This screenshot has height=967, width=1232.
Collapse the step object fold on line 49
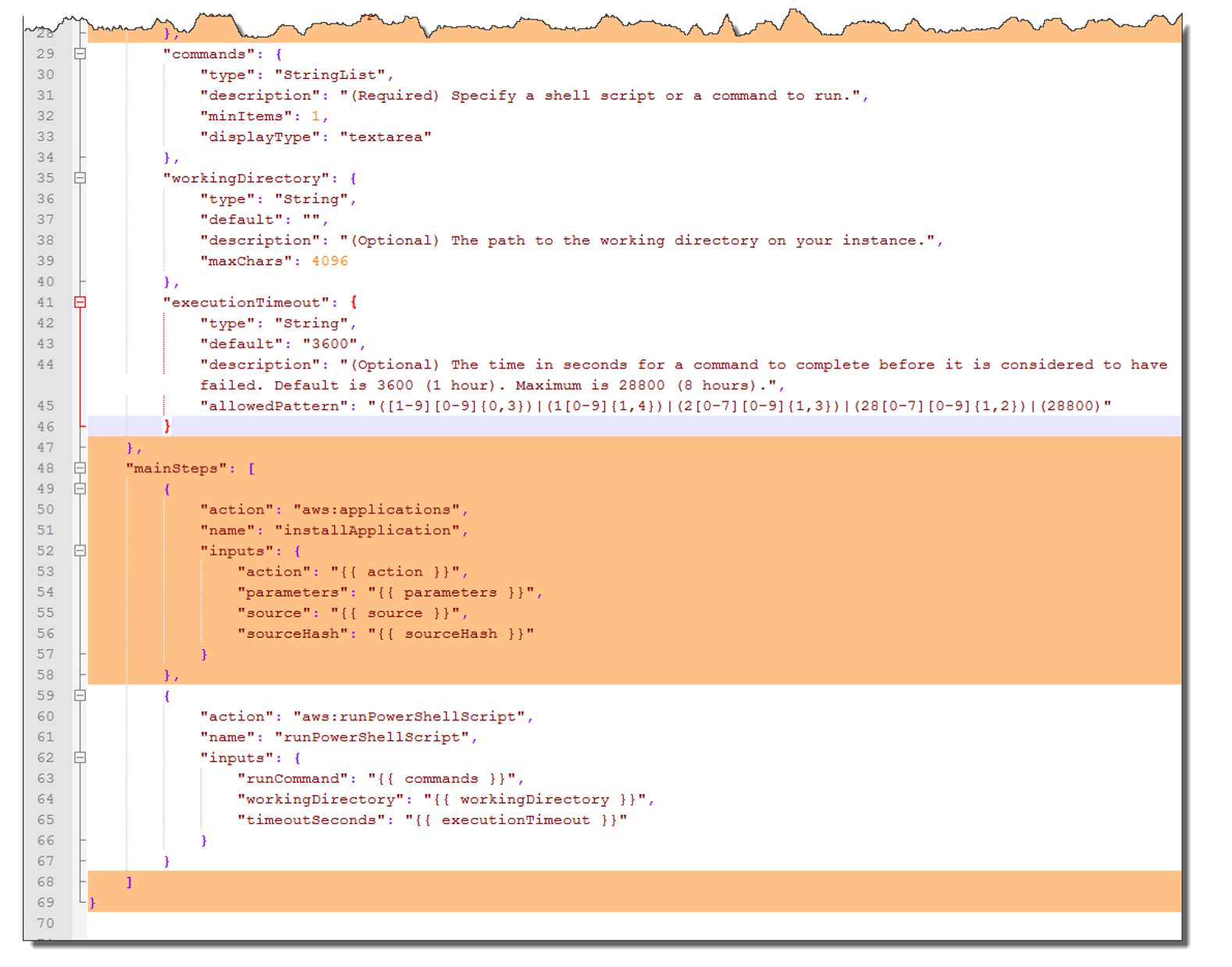(x=80, y=489)
